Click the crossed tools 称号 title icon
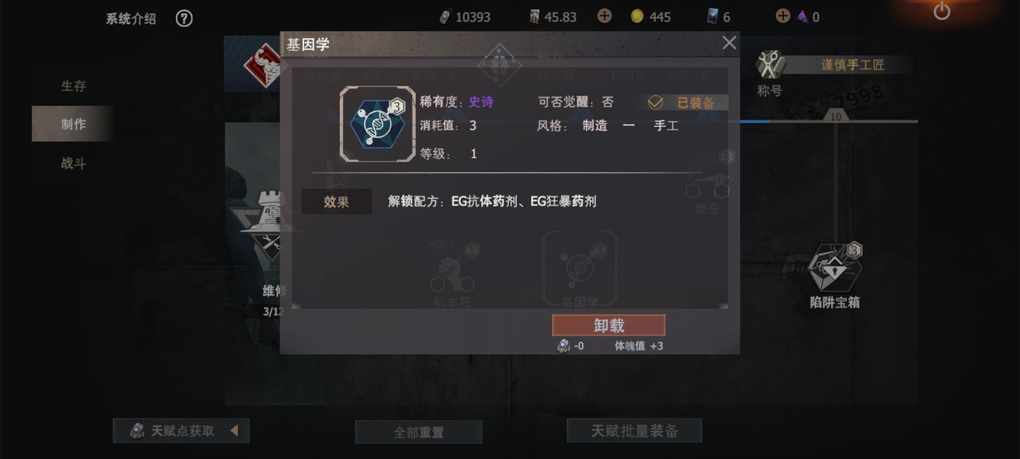Viewport: 1020px width, 459px height. [770, 65]
